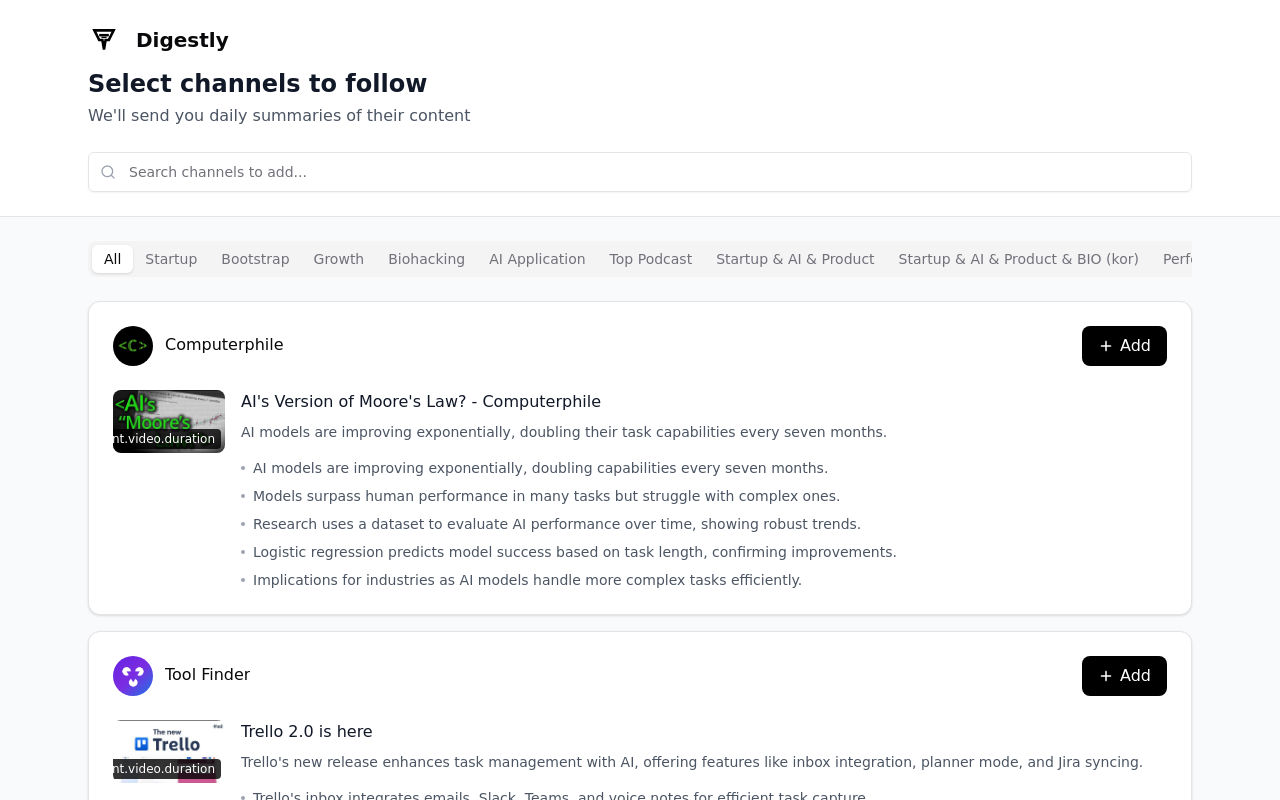The width and height of the screenshot is (1280, 800).
Task: Open the AI's Moore's Law video thumbnail
Action: tap(169, 421)
